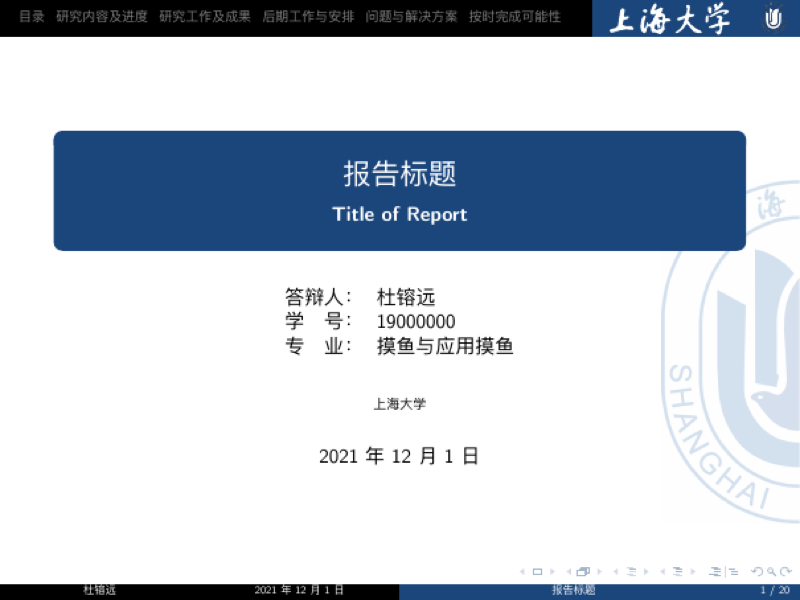The height and width of the screenshot is (600, 800).
Task: Click the go-back curved arrow icon
Action: coord(757,571)
